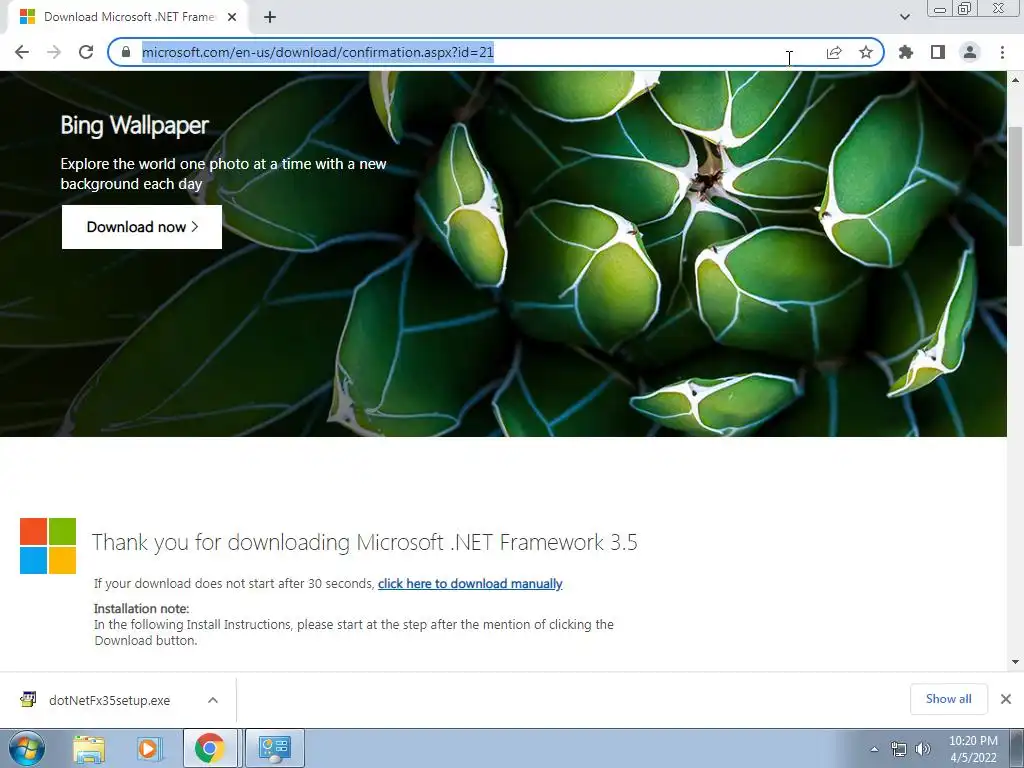This screenshot has height=768, width=1024.
Task: Open the clock showing 10:20 PM
Action: tap(973, 749)
